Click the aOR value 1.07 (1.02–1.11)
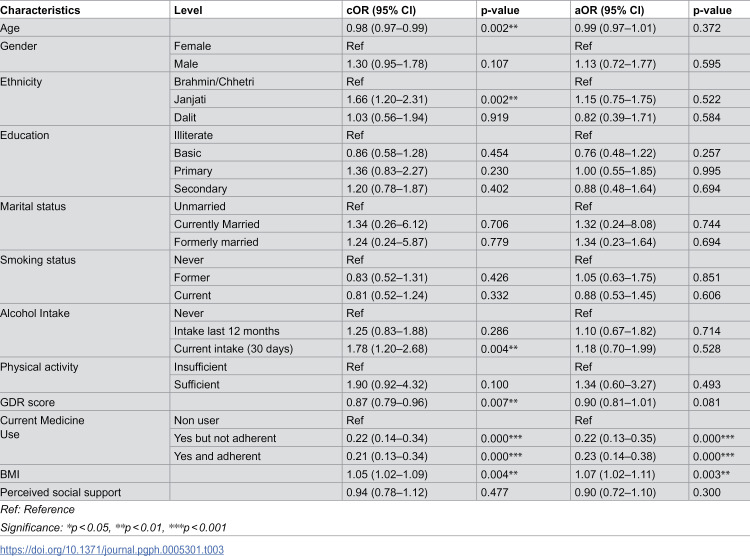The width and height of the screenshot is (750, 556). click(x=615, y=474)
